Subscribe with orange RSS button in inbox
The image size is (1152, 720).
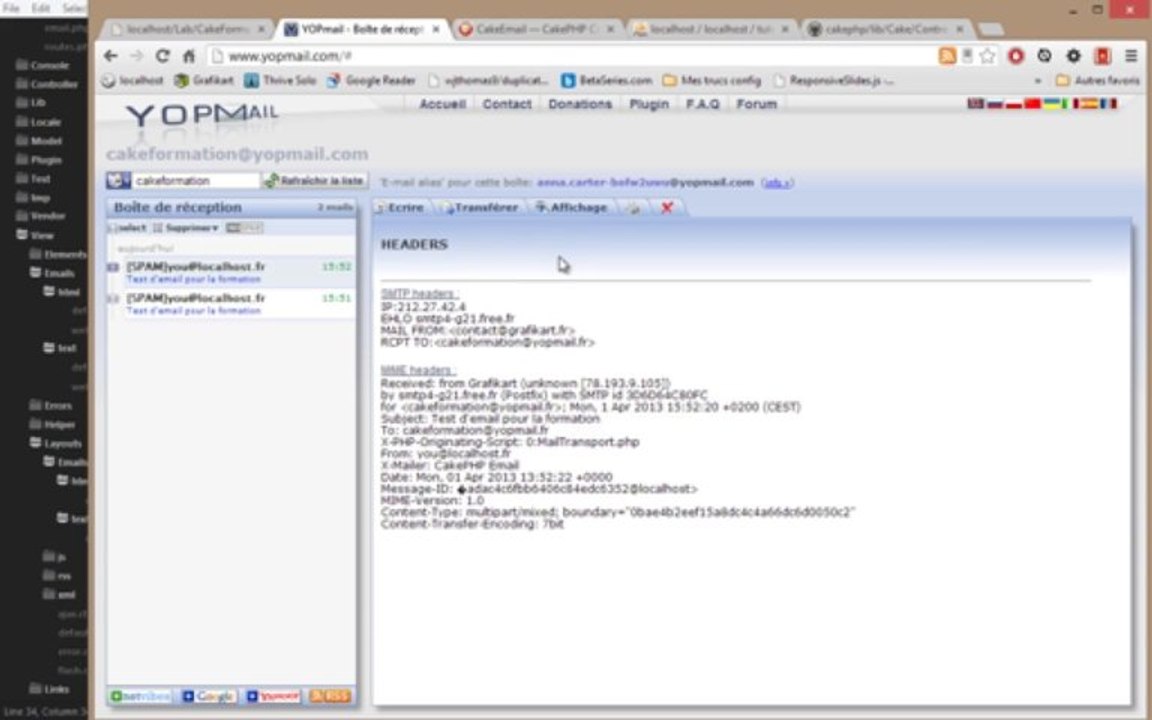[330, 696]
